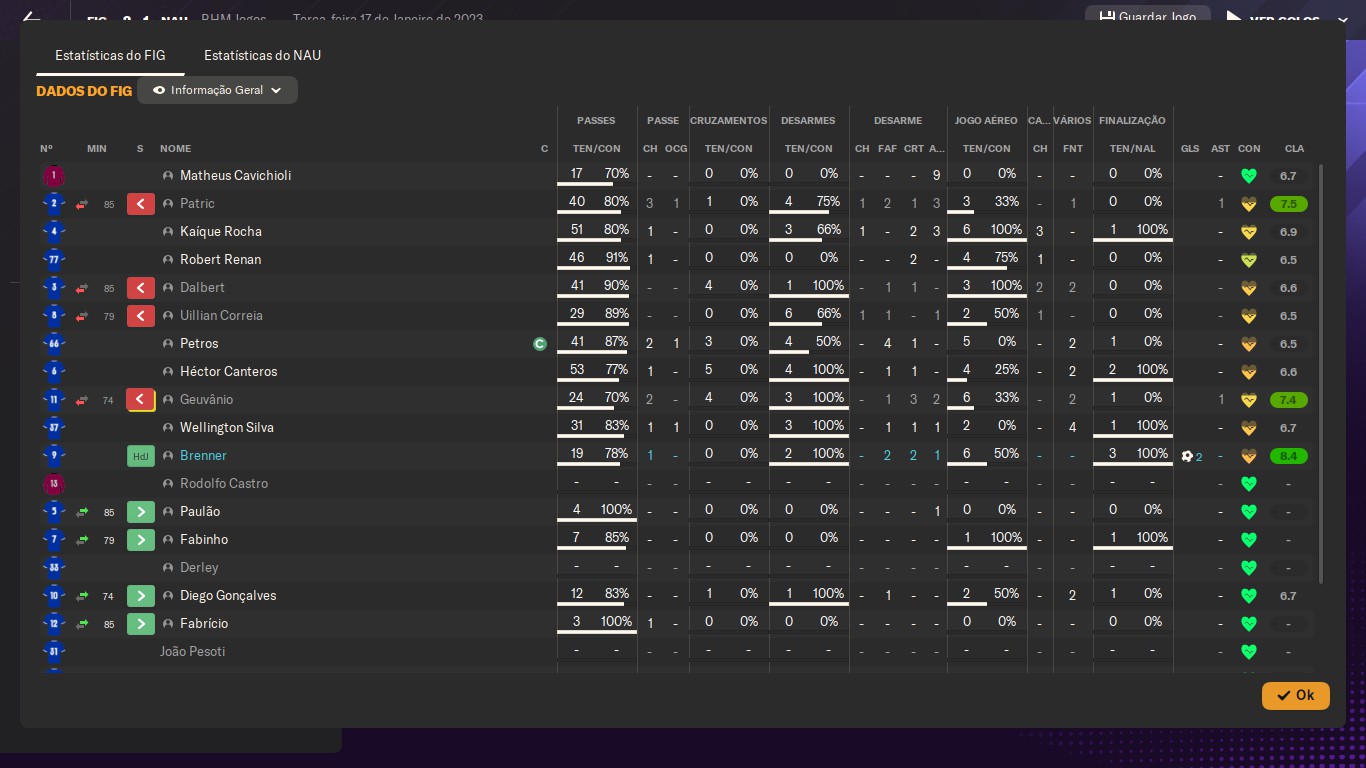Screen dimensions: 1366x768
Task: Open Héctor Canteros' player name
Action: point(228,372)
